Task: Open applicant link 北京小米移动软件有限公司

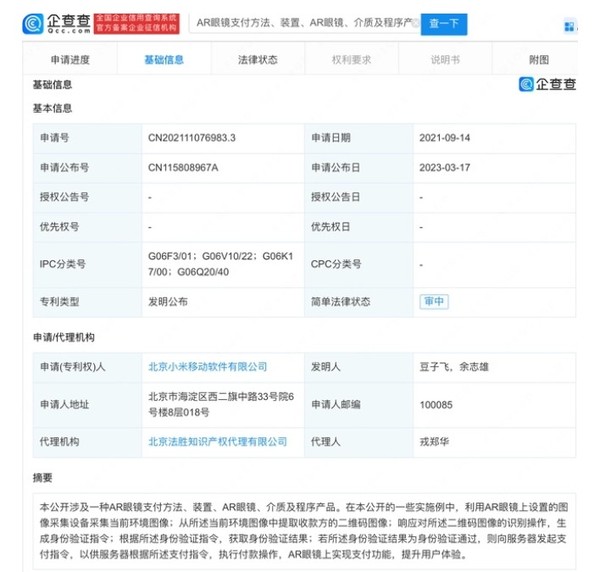Action: click(207, 367)
